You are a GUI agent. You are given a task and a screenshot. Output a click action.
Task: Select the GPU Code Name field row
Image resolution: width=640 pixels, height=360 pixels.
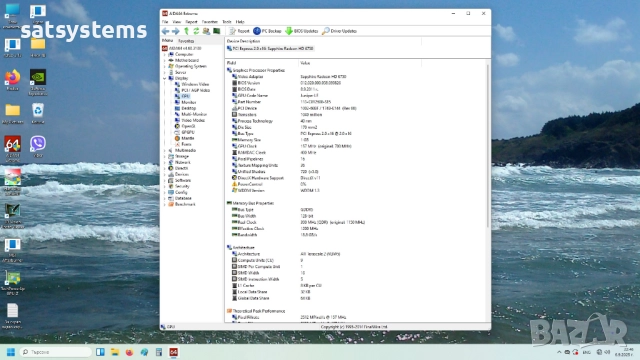pyautogui.click(x=275, y=96)
